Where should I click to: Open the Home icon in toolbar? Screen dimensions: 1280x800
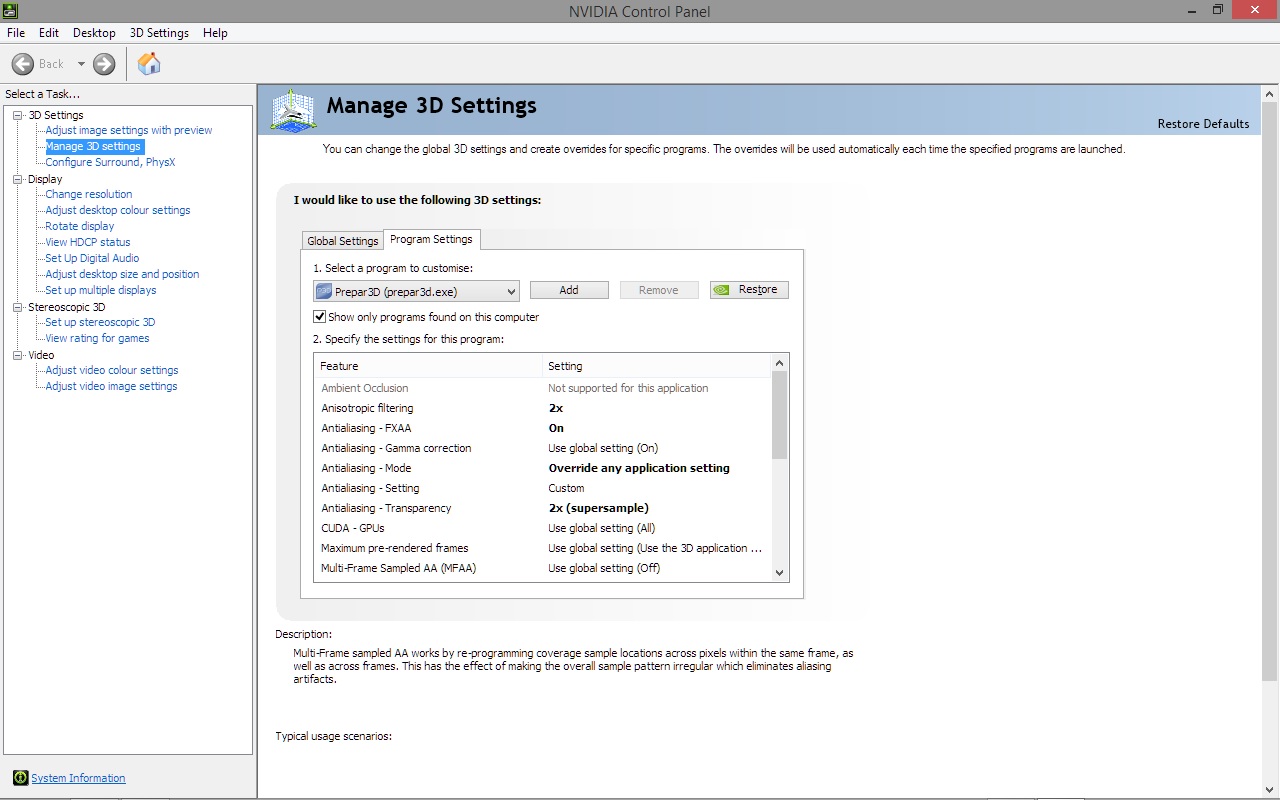click(149, 64)
